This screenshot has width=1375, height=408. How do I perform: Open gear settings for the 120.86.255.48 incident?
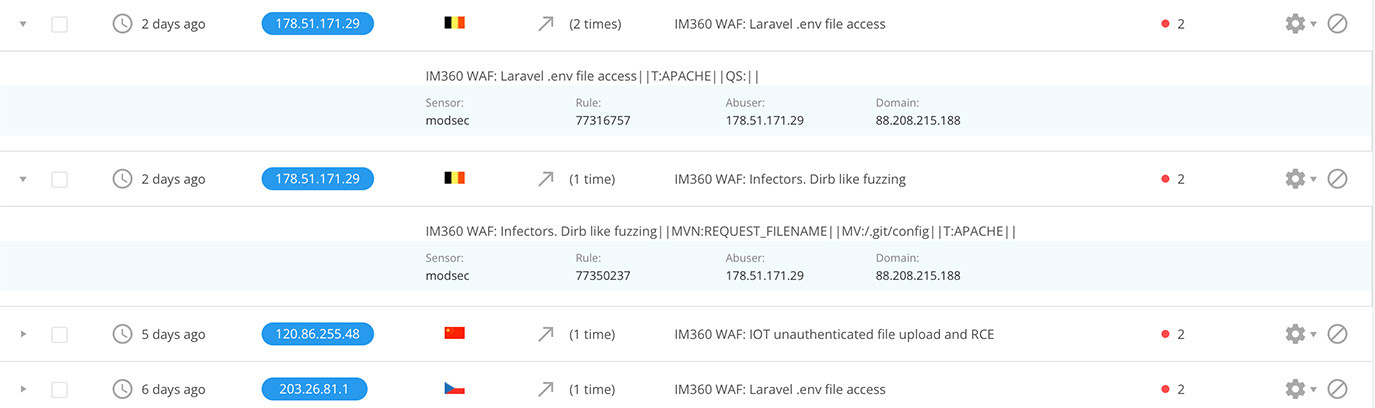coord(1295,334)
